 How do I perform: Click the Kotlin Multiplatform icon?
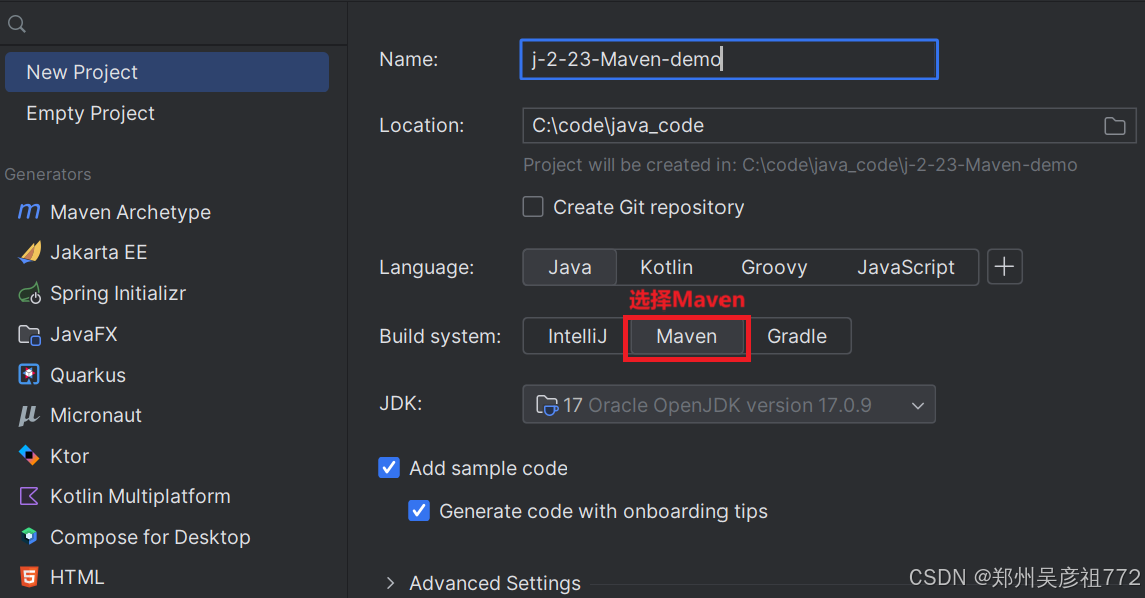click(x=28, y=497)
